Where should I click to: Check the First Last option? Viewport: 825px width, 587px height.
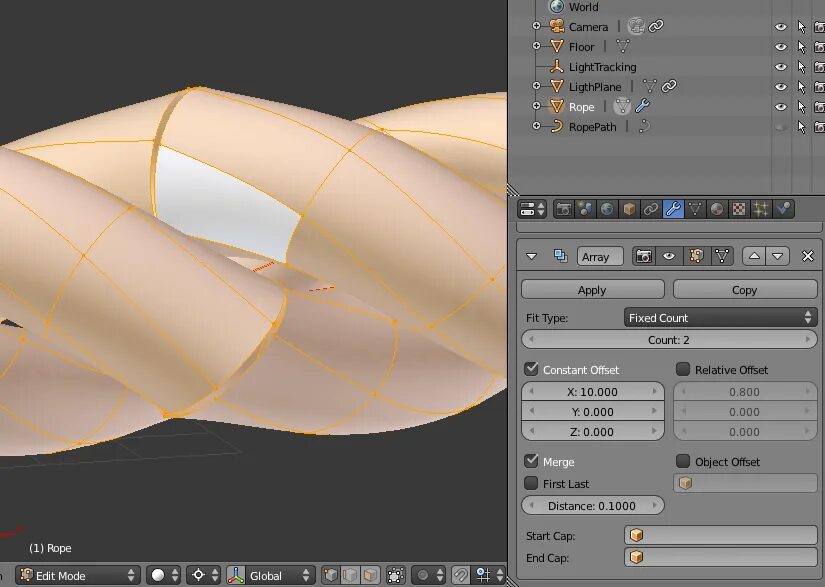click(530, 483)
